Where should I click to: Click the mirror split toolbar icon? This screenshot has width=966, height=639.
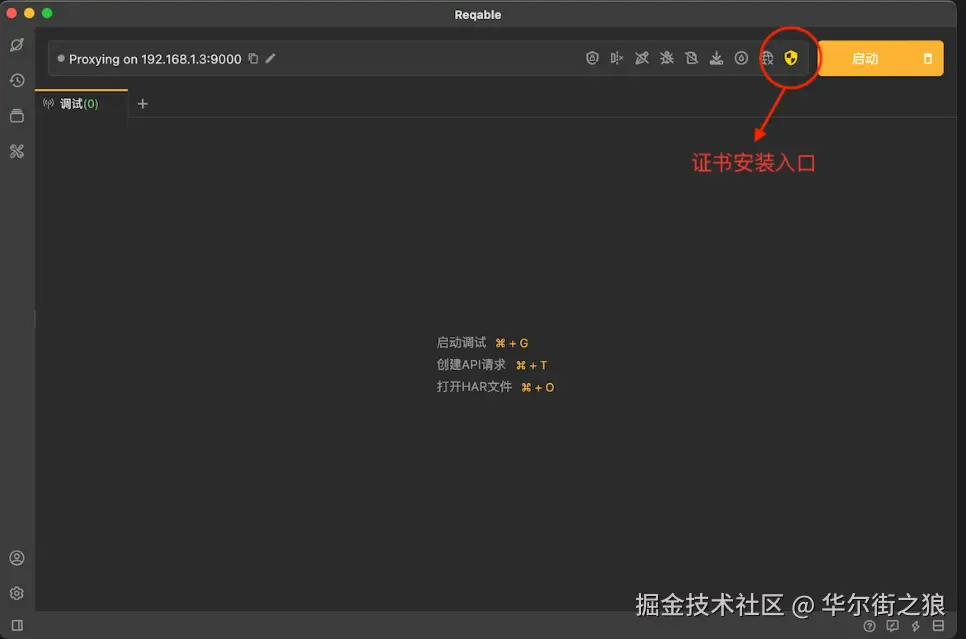(x=617, y=58)
